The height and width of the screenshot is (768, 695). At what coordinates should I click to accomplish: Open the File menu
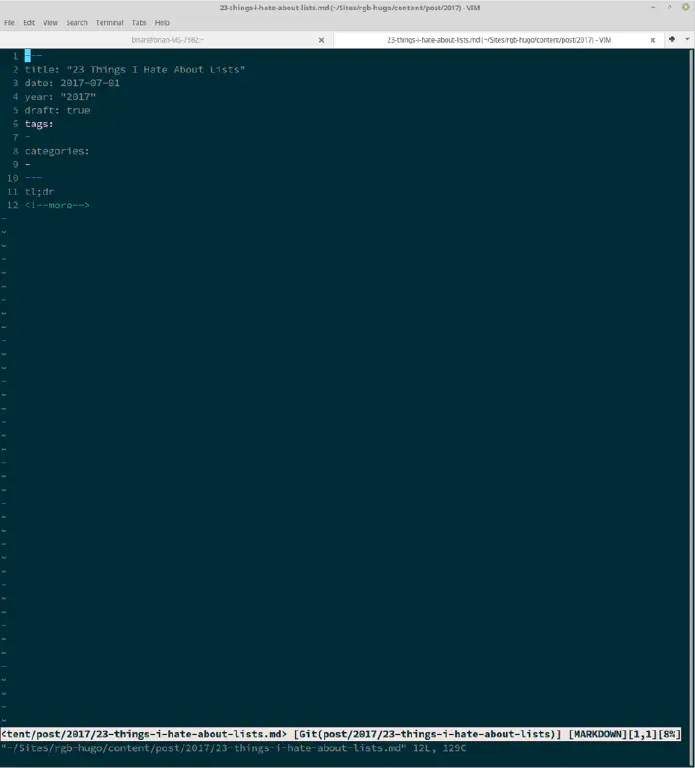tap(9, 22)
